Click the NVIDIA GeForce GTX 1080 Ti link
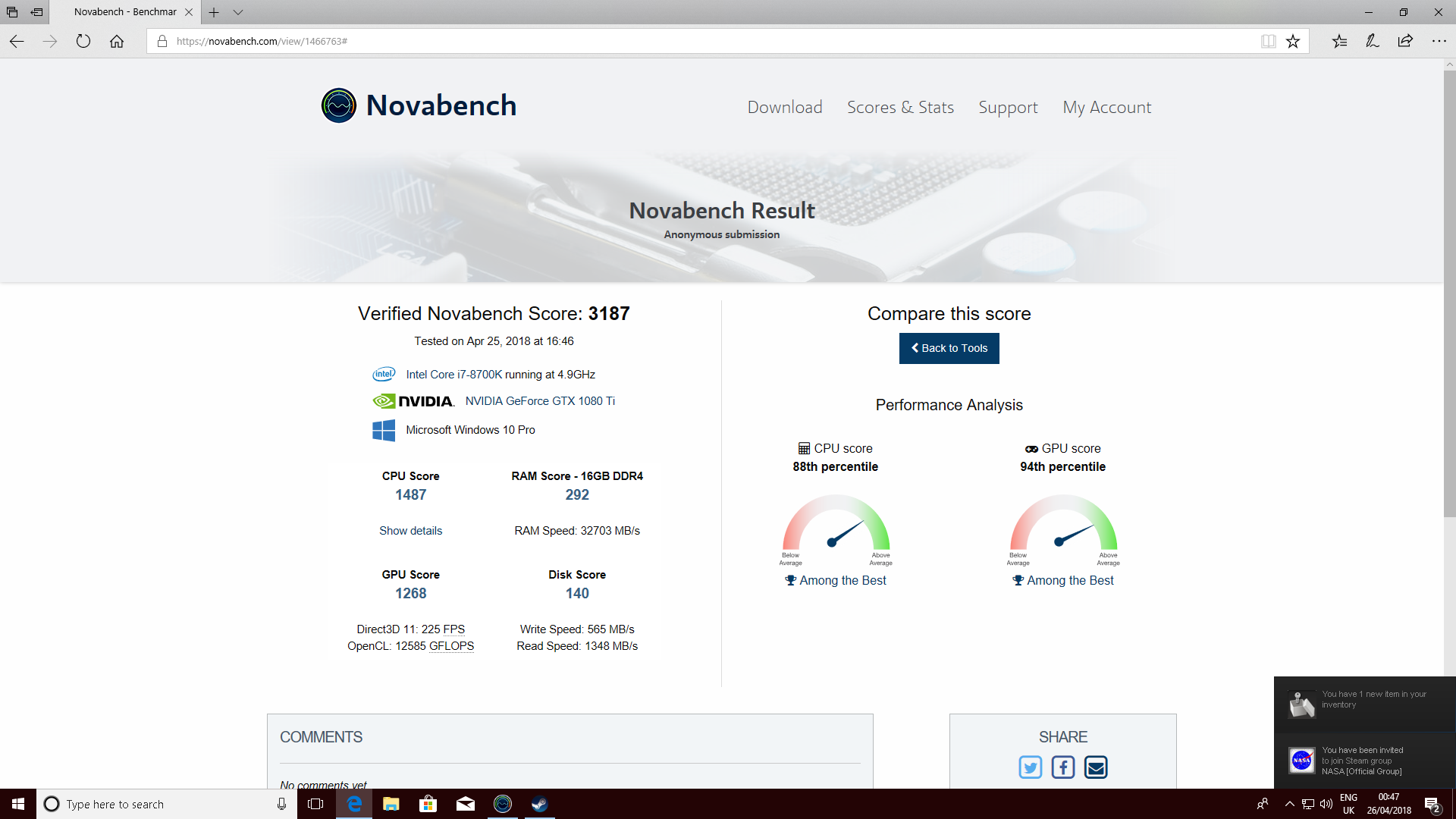 coord(540,401)
